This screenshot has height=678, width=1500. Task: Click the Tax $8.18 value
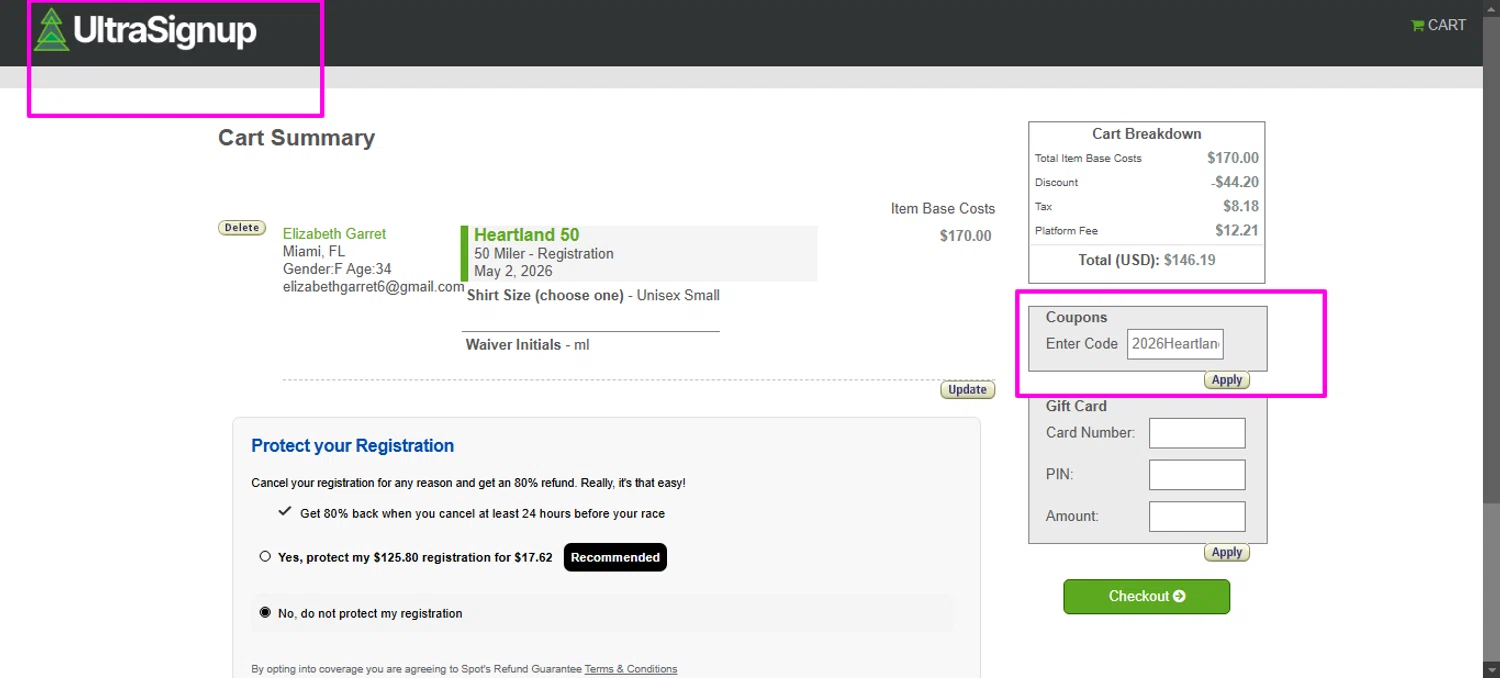click(1241, 206)
